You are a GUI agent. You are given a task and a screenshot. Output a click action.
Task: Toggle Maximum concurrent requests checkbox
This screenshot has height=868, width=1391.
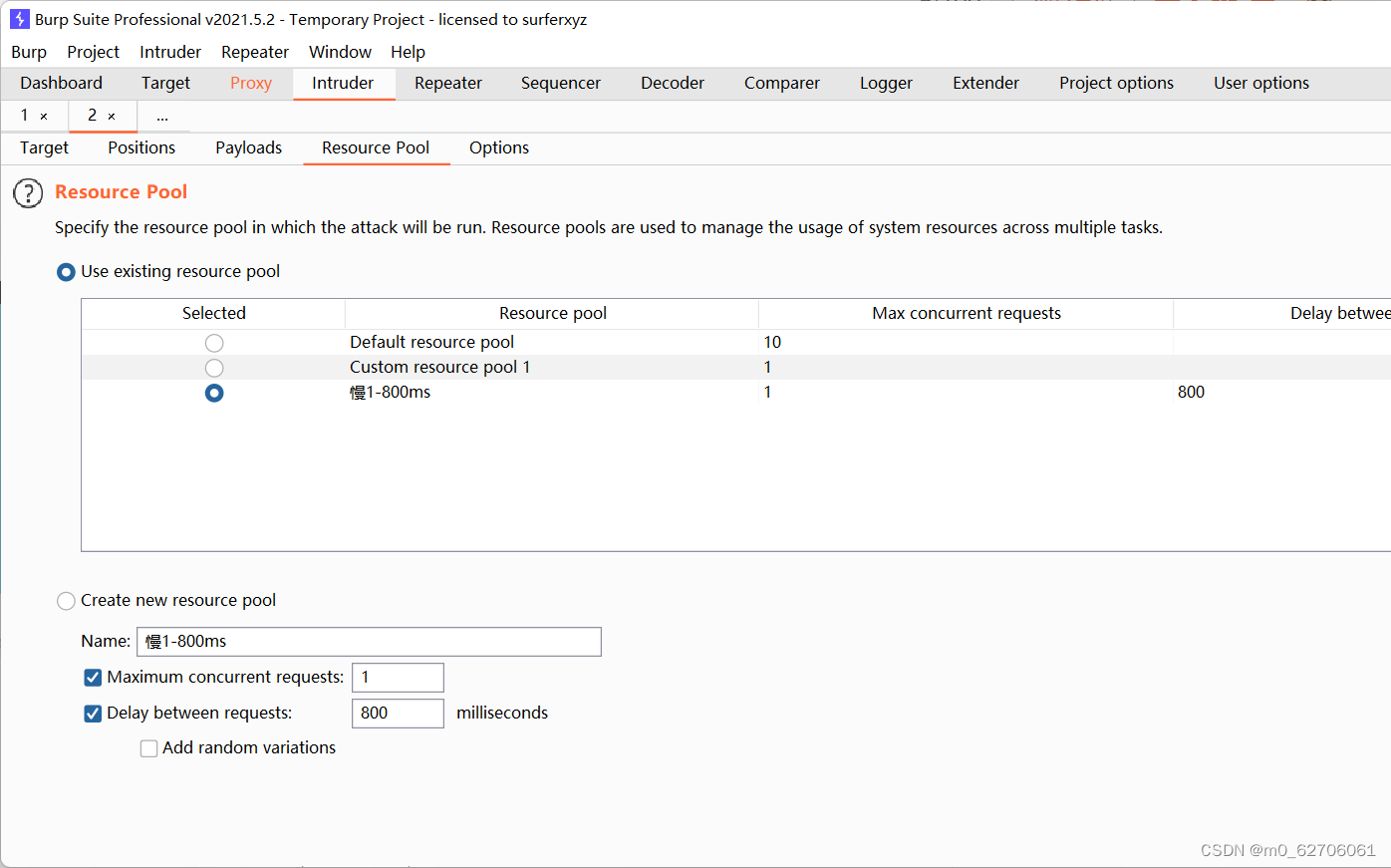pyautogui.click(x=93, y=678)
